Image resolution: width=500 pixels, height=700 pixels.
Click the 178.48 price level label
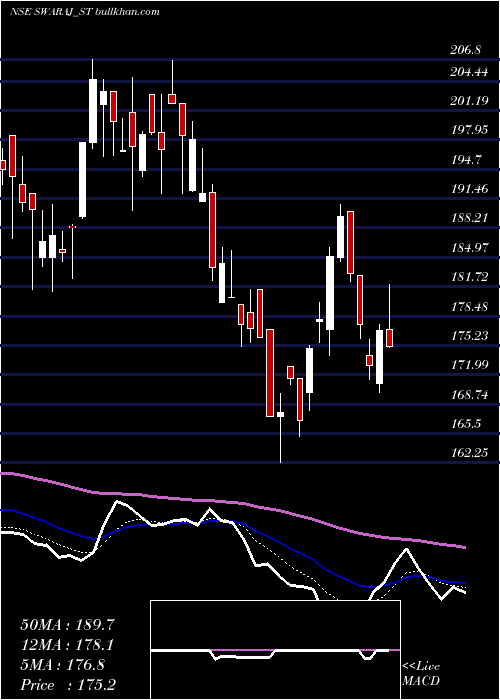(x=469, y=307)
